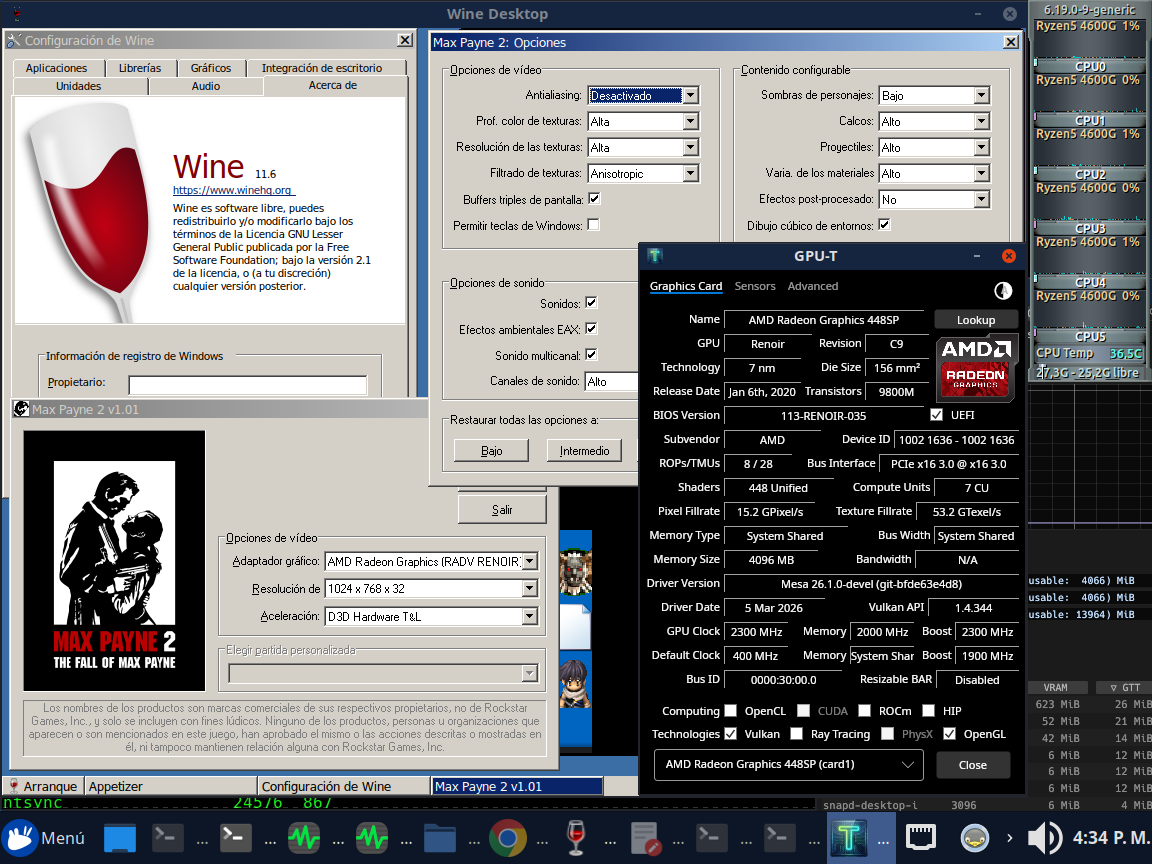The height and width of the screenshot is (864, 1152).
Task: Click the Salir button
Action: click(502, 509)
